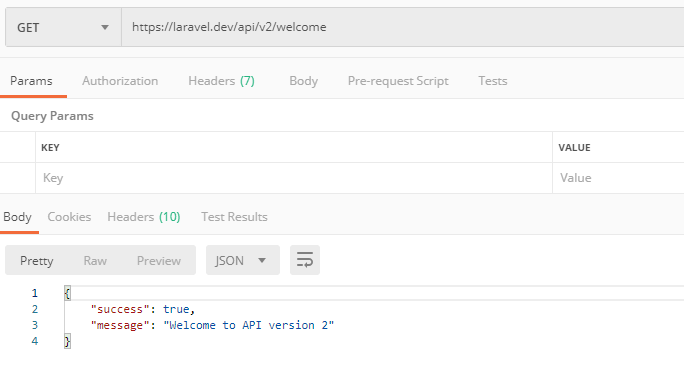Open the Test Results tab
The height and width of the screenshot is (367, 684).
click(x=234, y=217)
